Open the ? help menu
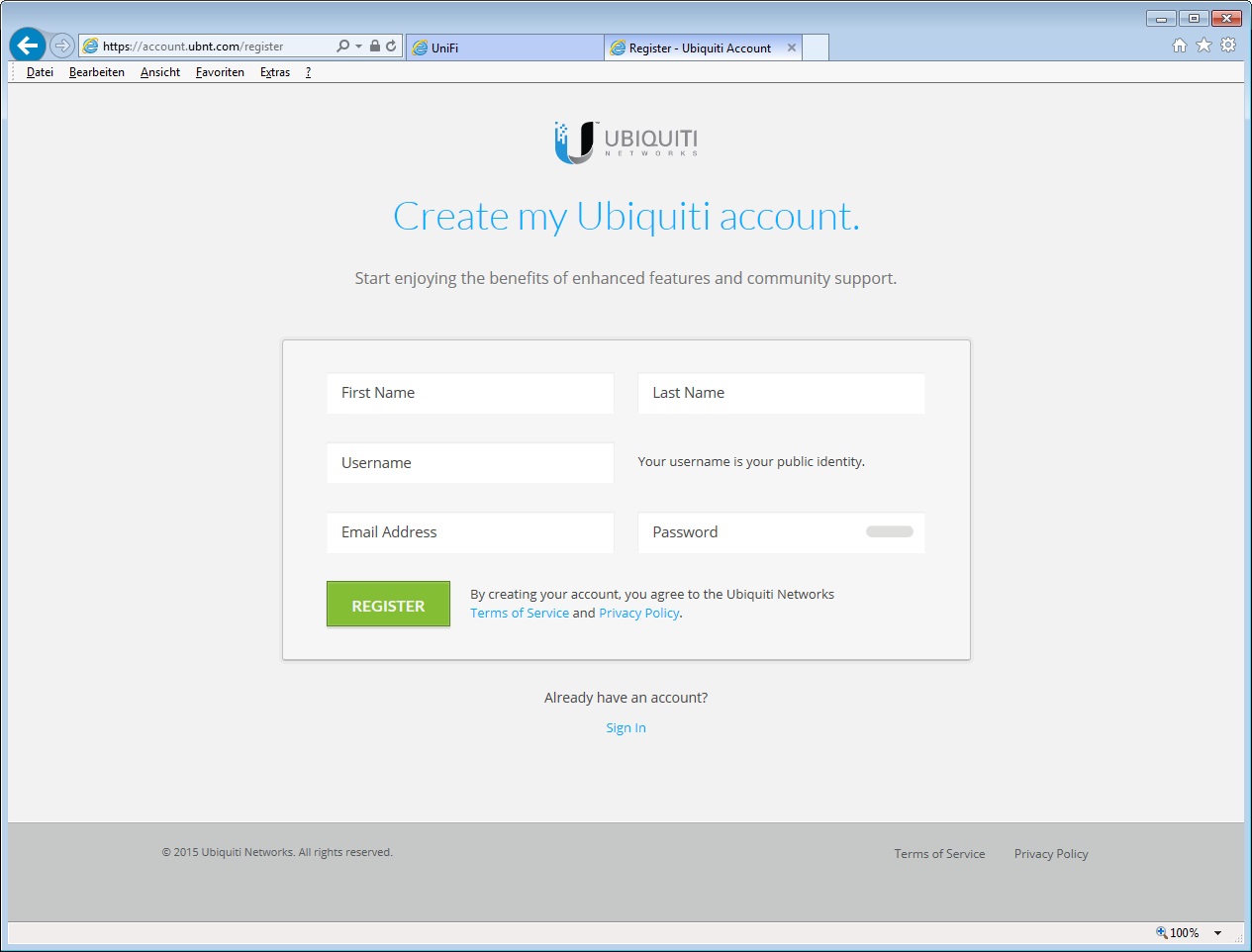The image size is (1252, 952). point(308,72)
